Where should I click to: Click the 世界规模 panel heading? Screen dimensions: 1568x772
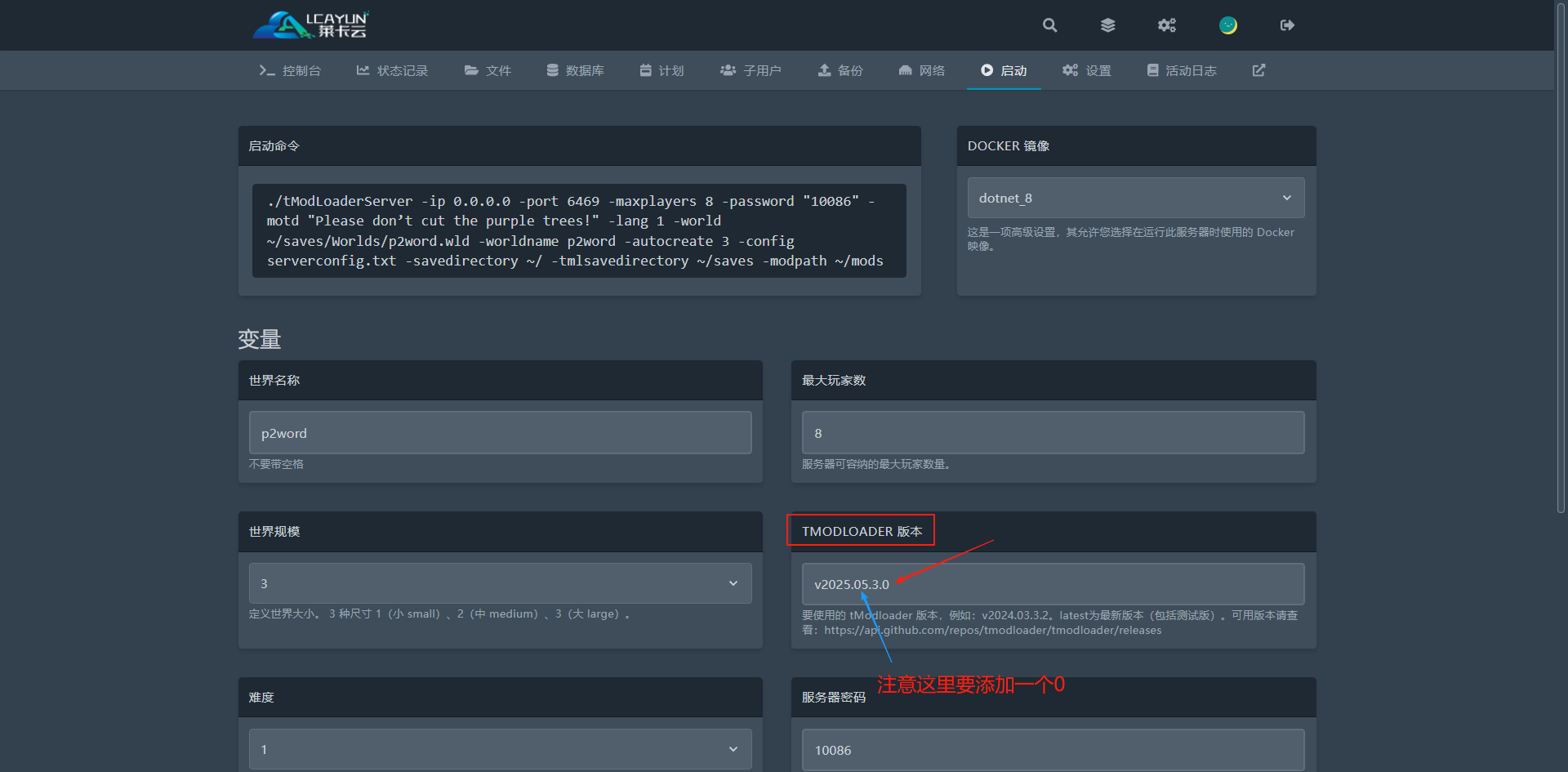click(274, 532)
